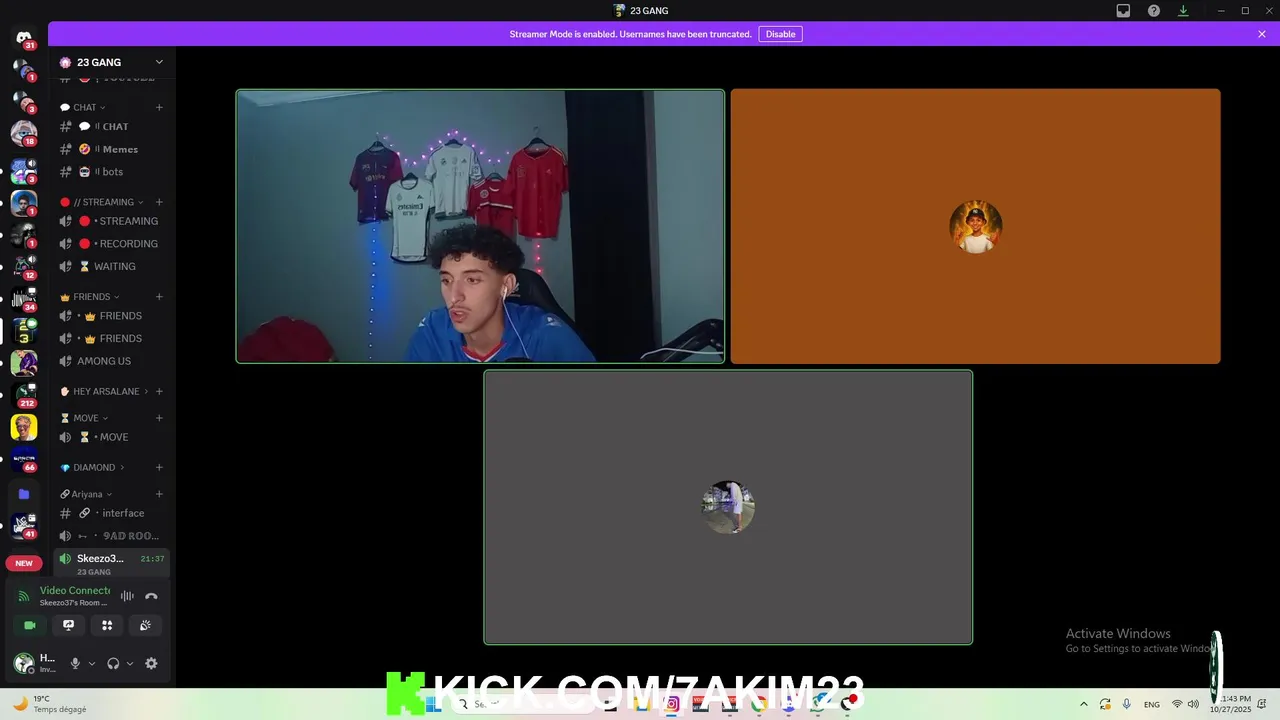Image resolution: width=1280 pixels, height=720 pixels.
Task: Open voice connection signal details icon
Action: 24,596
